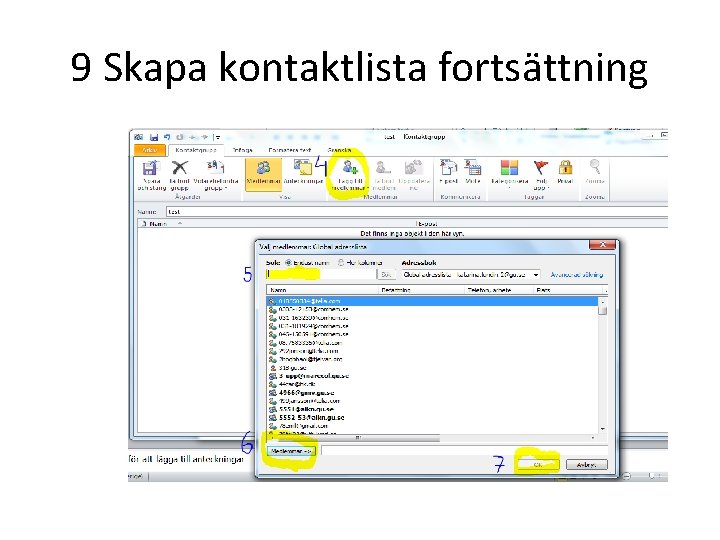720x540 pixels.
Task: Select the 'Fler kolumner' radio button
Action: (341, 263)
